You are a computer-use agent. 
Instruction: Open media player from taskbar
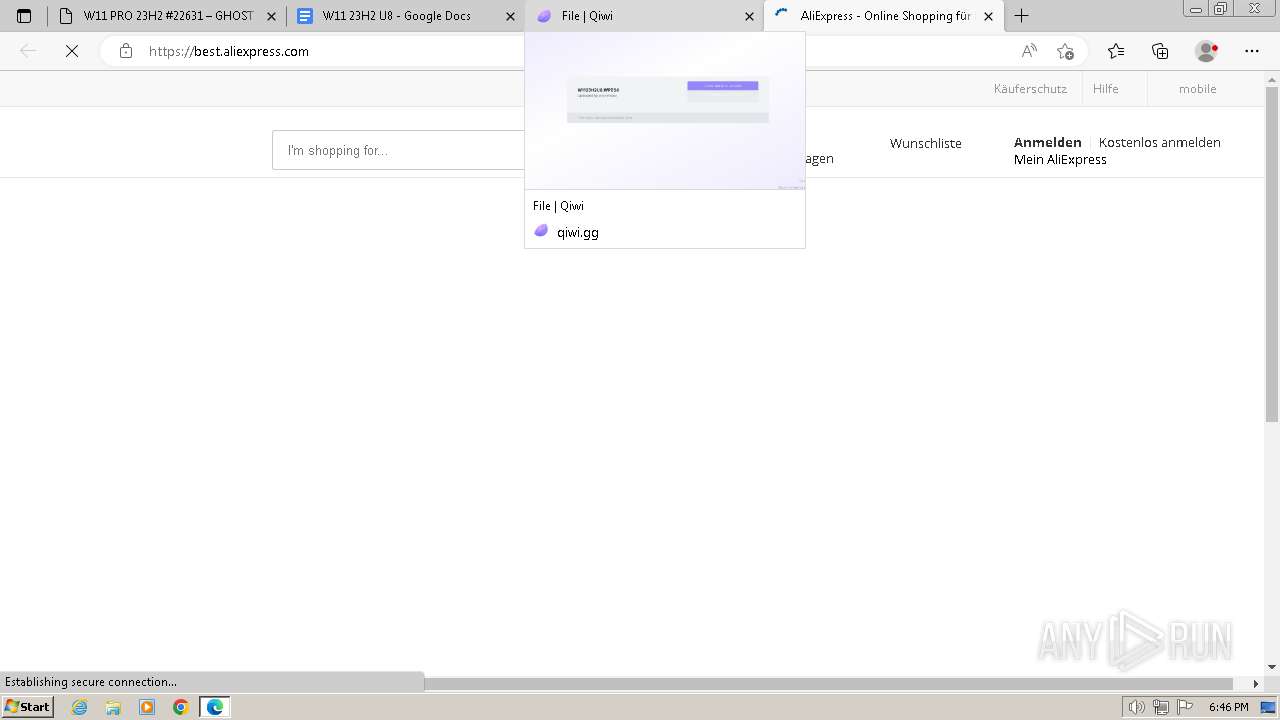click(x=147, y=707)
